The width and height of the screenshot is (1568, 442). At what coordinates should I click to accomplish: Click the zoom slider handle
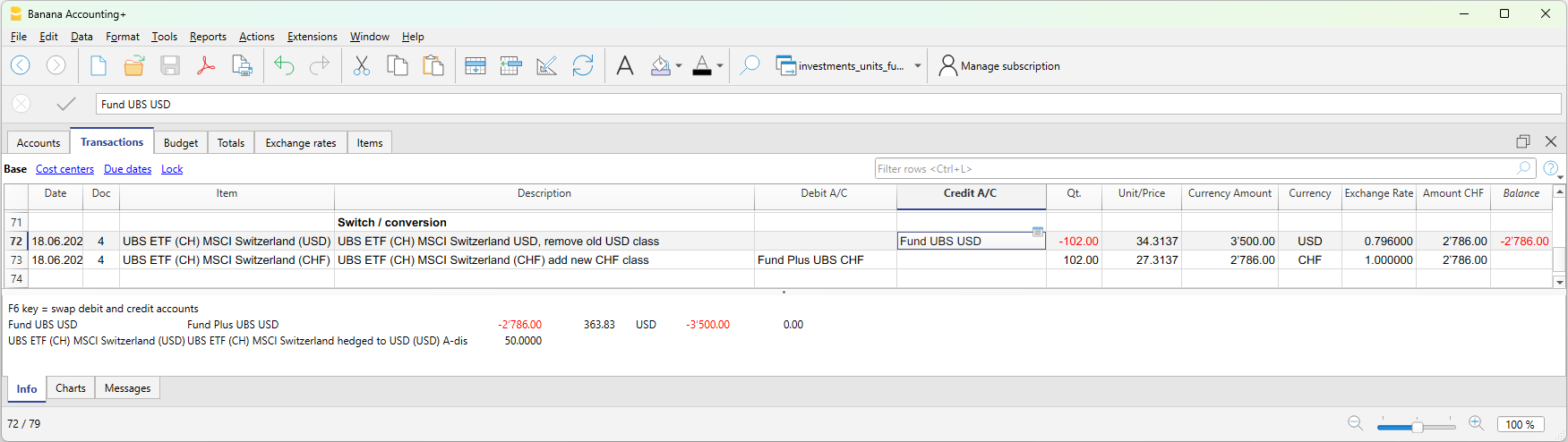(x=1418, y=427)
